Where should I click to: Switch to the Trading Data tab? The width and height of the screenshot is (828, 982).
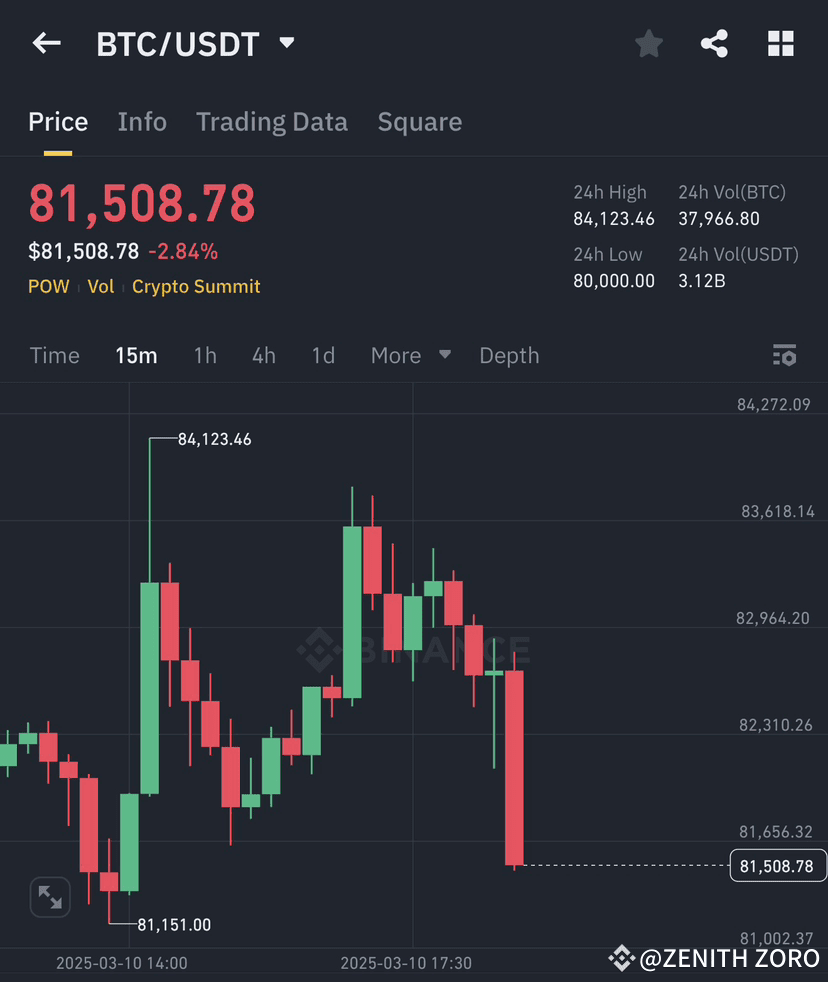click(271, 121)
